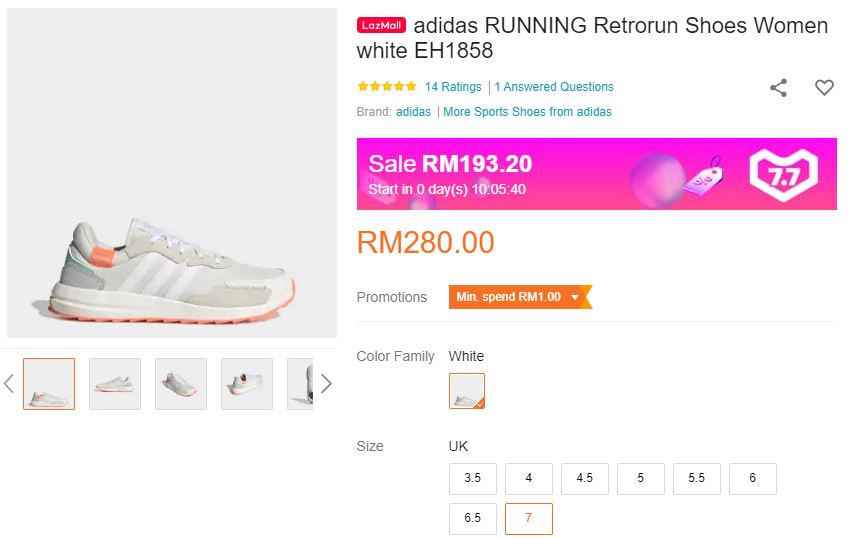Choose UK size 7 option

pyautogui.click(x=529, y=519)
